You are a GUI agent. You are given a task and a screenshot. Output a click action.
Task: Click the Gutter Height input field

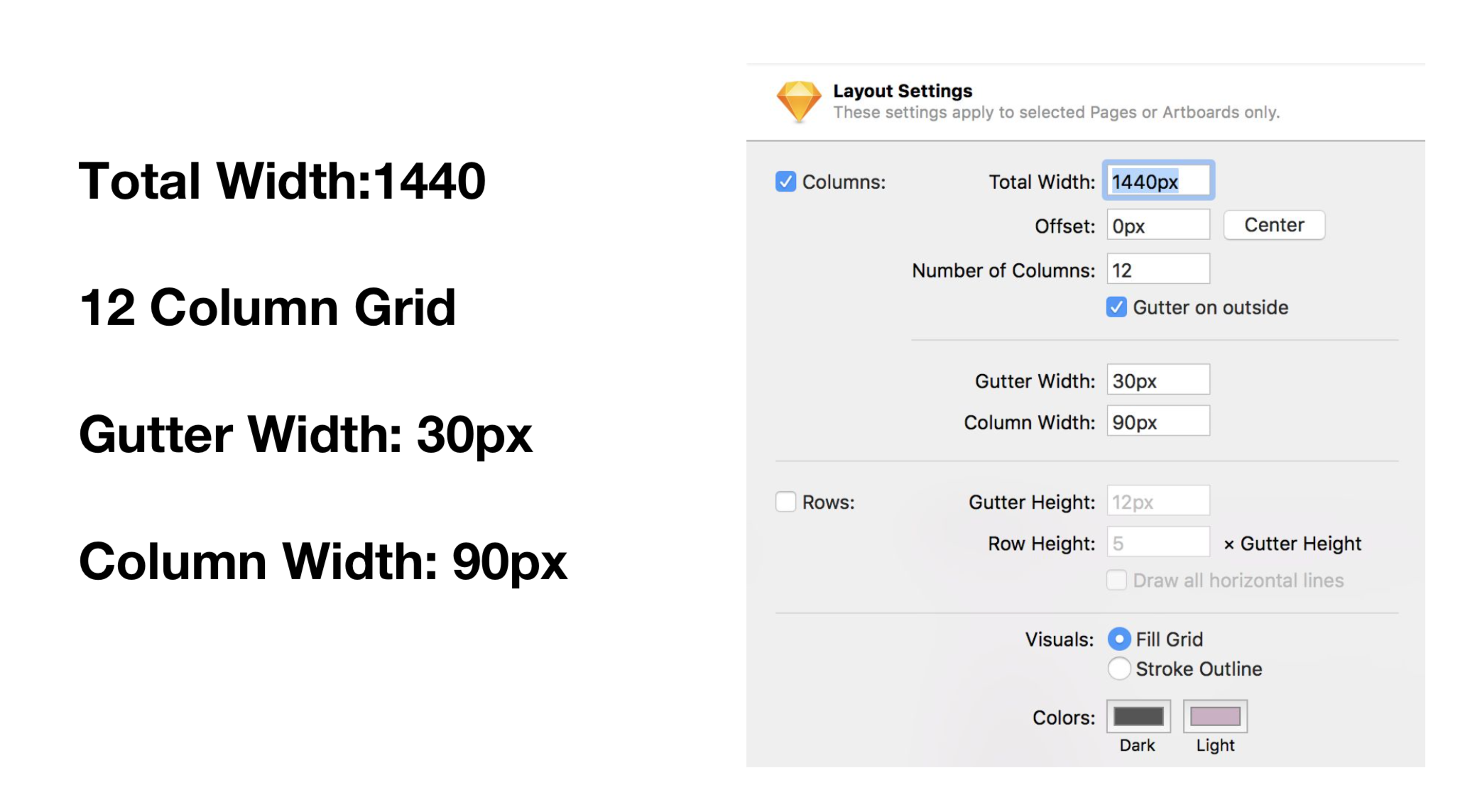tap(1158, 502)
